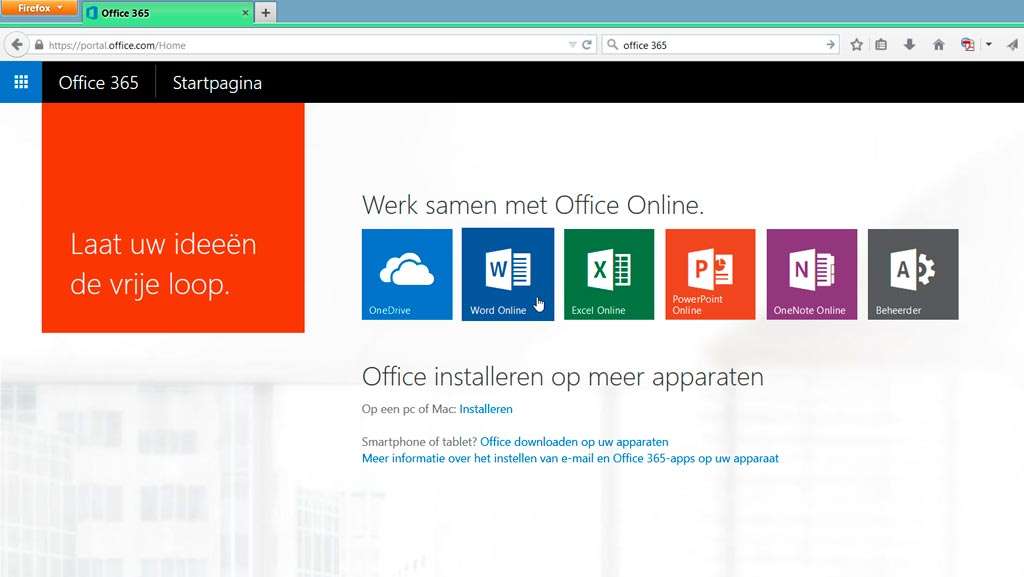Open the Office 365 app launcher grid
This screenshot has height=577, width=1024.
[x=21, y=82]
